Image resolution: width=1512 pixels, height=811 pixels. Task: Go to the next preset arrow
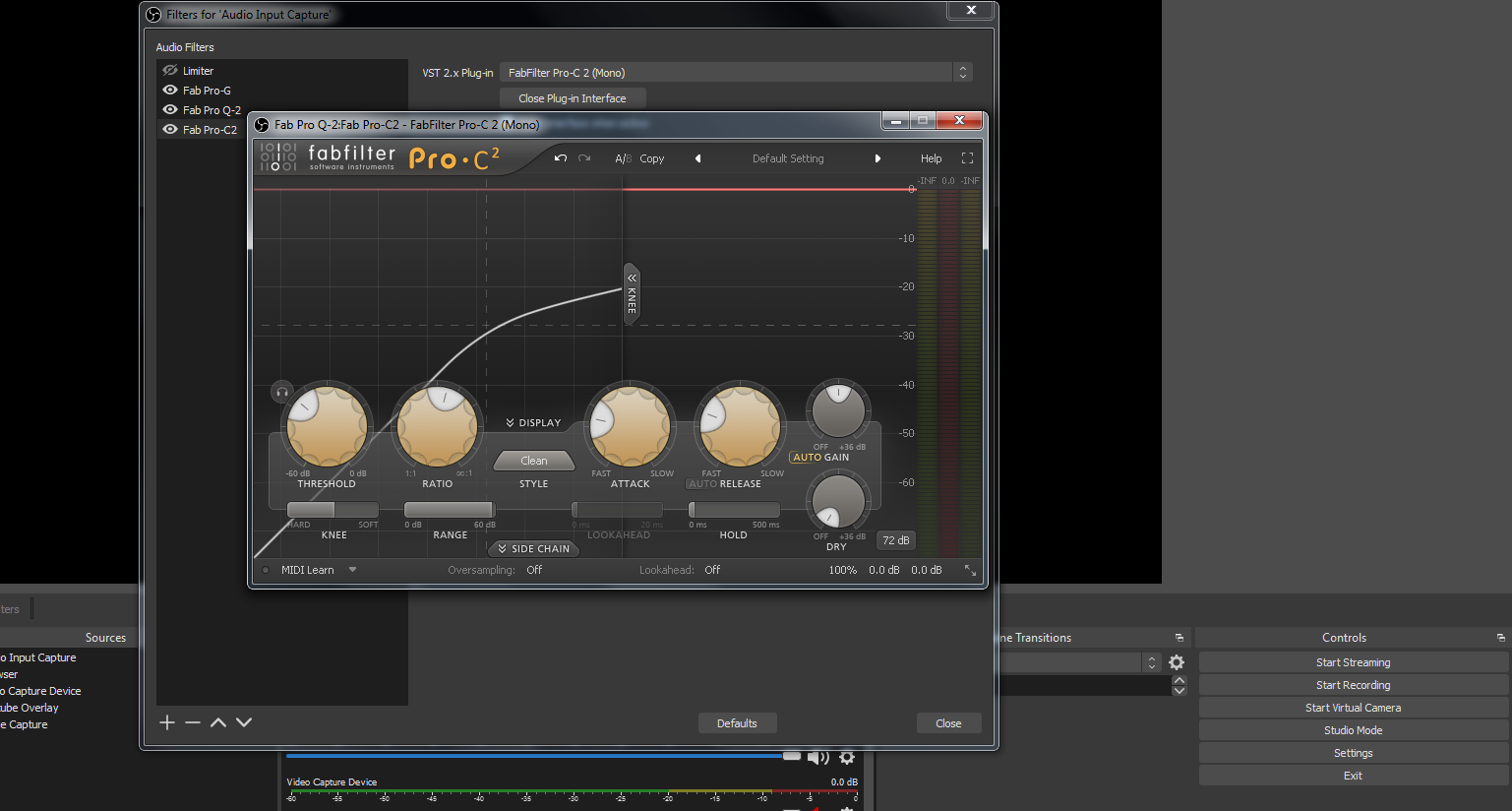pos(877,158)
